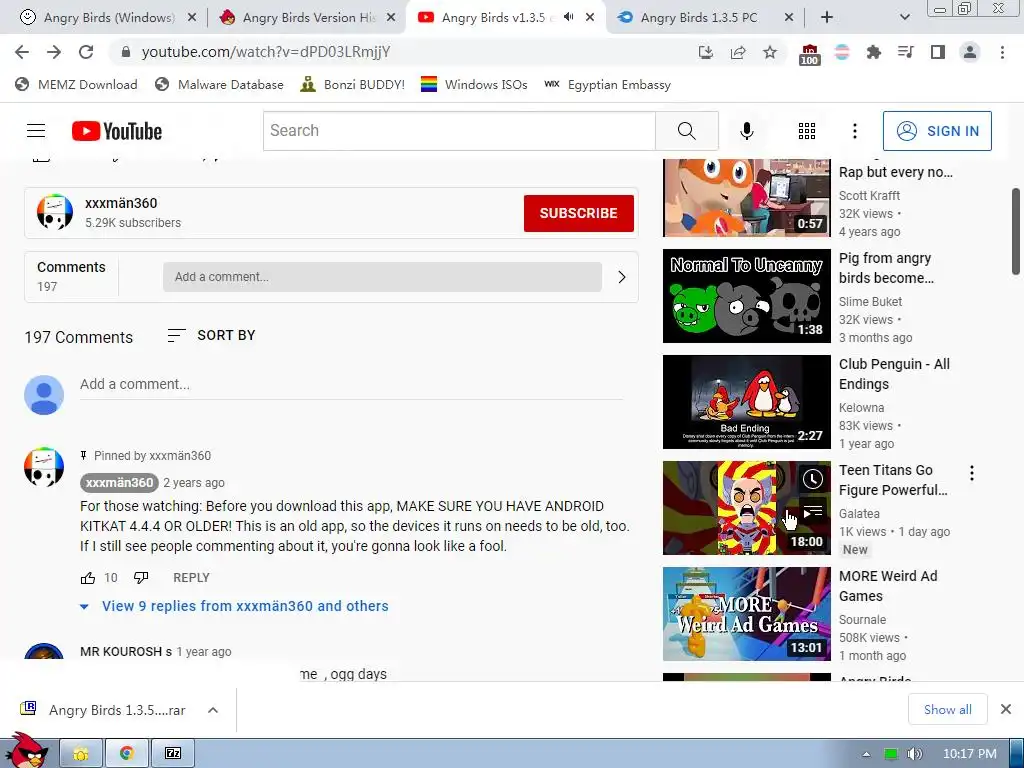This screenshot has height=768, width=1024.
Task: Open the clock showing 10:17 PM
Action: (970, 754)
